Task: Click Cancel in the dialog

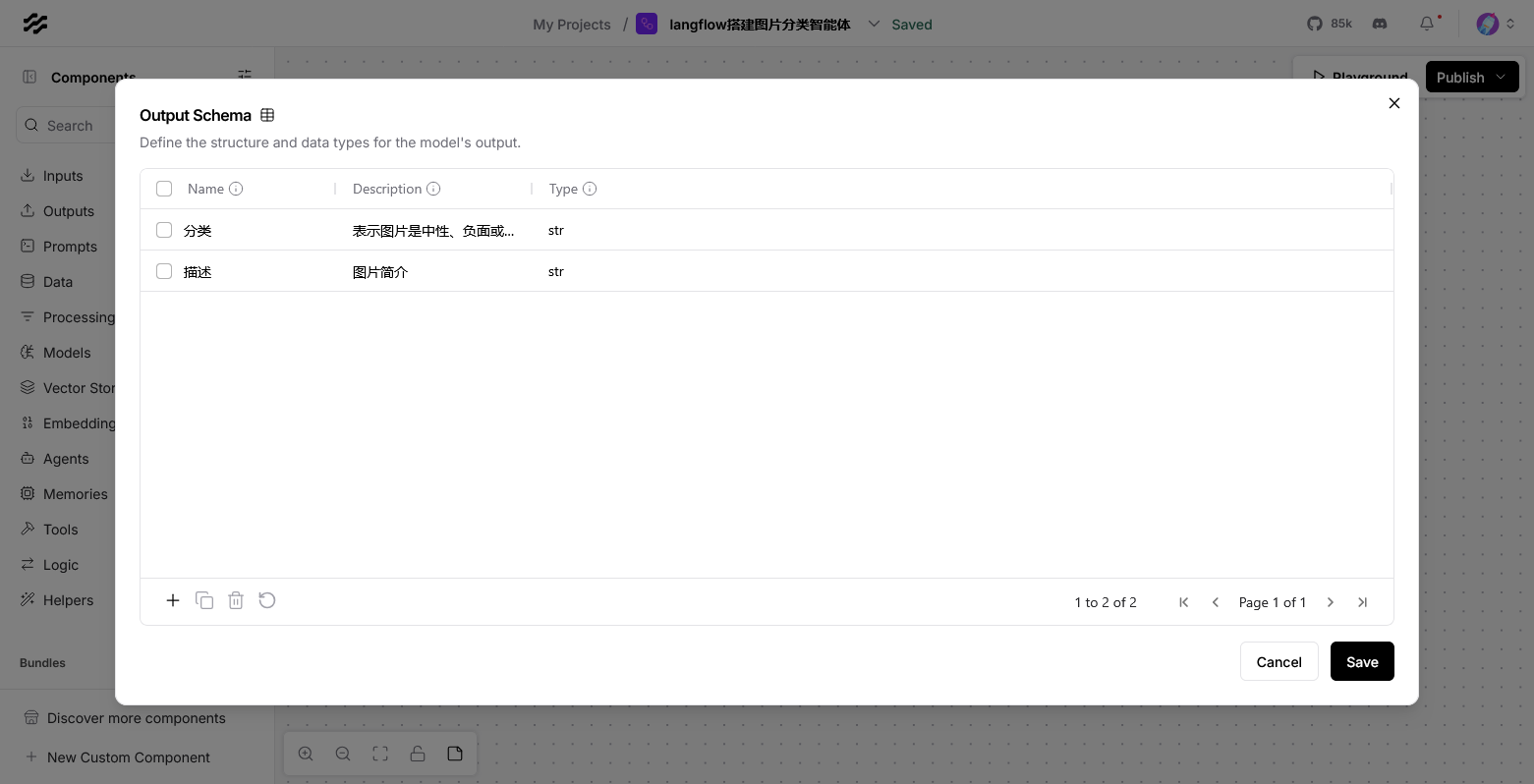Action: (1278, 661)
